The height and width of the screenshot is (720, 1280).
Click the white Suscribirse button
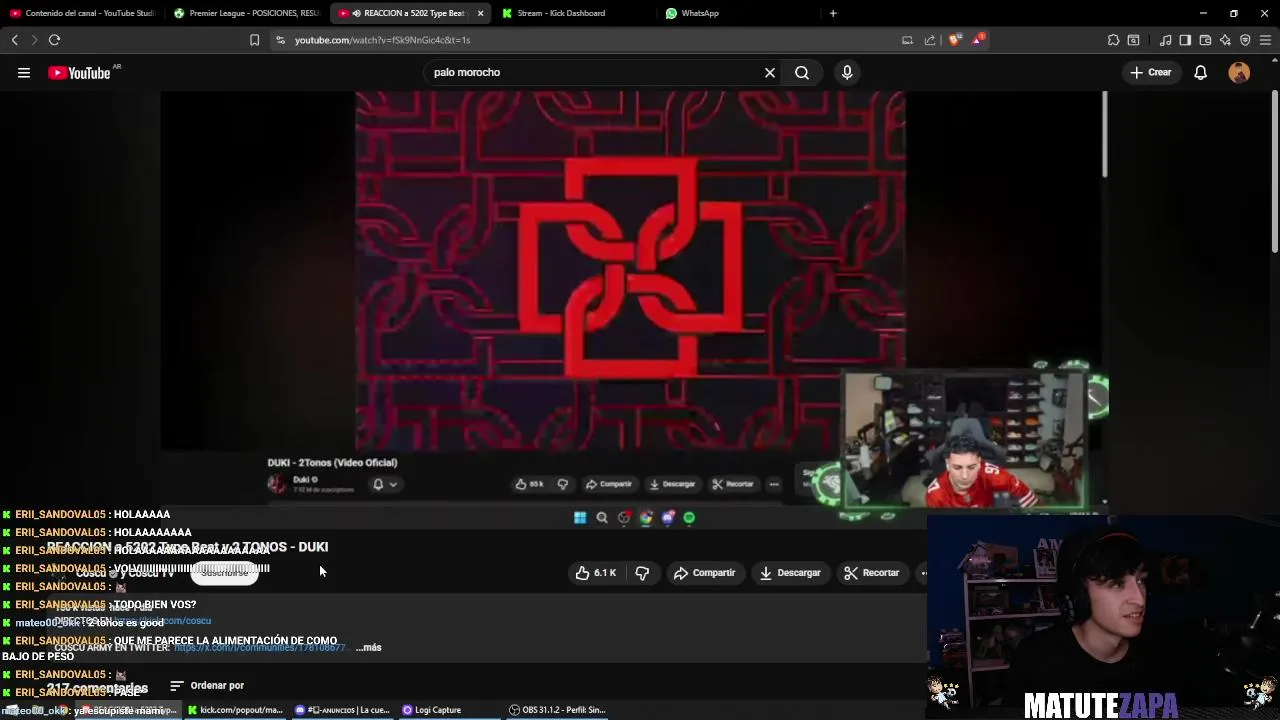[x=225, y=573]
